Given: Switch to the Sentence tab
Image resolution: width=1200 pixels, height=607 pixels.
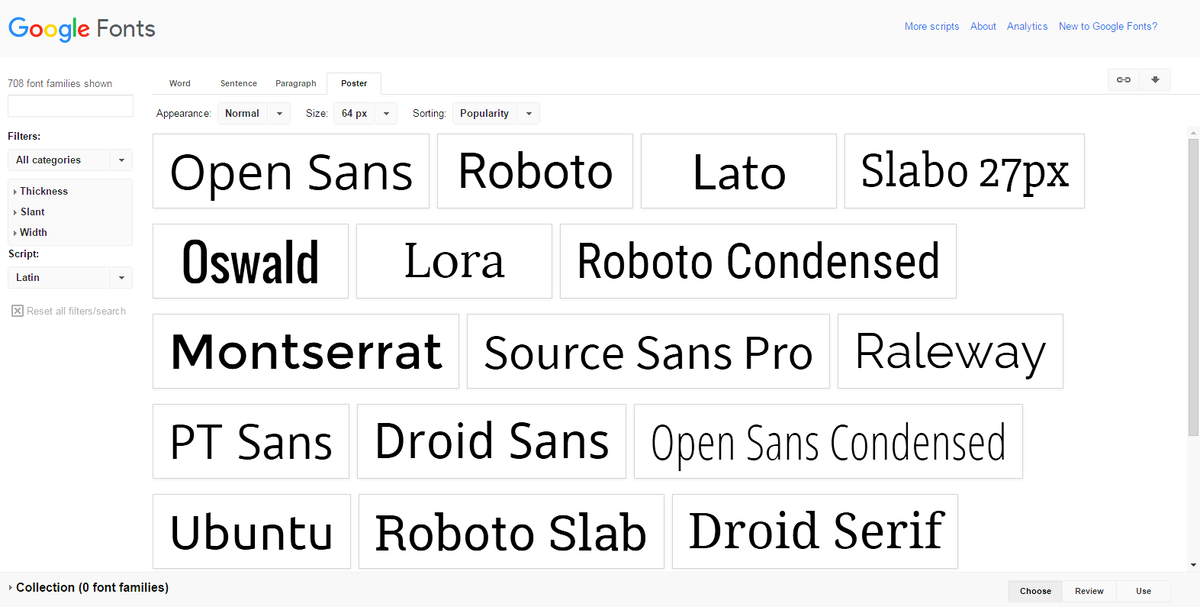Looking at the screenshot, I should coord(238,84).
